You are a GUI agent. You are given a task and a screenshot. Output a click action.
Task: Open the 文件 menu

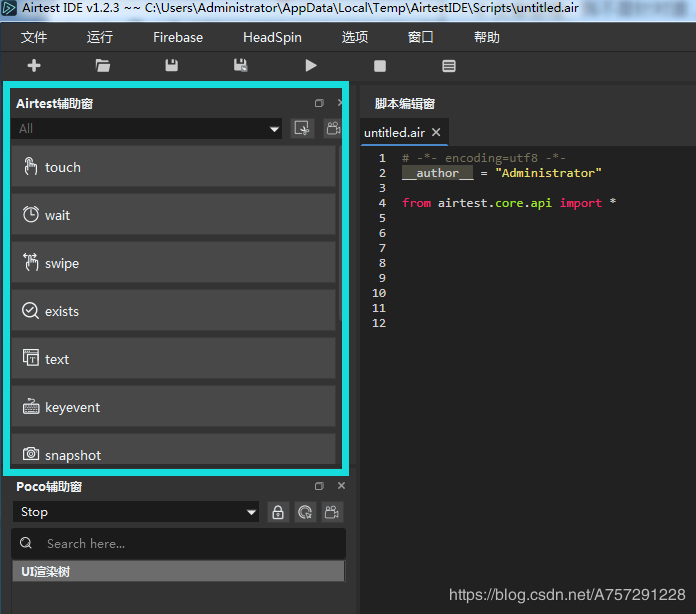34,37
